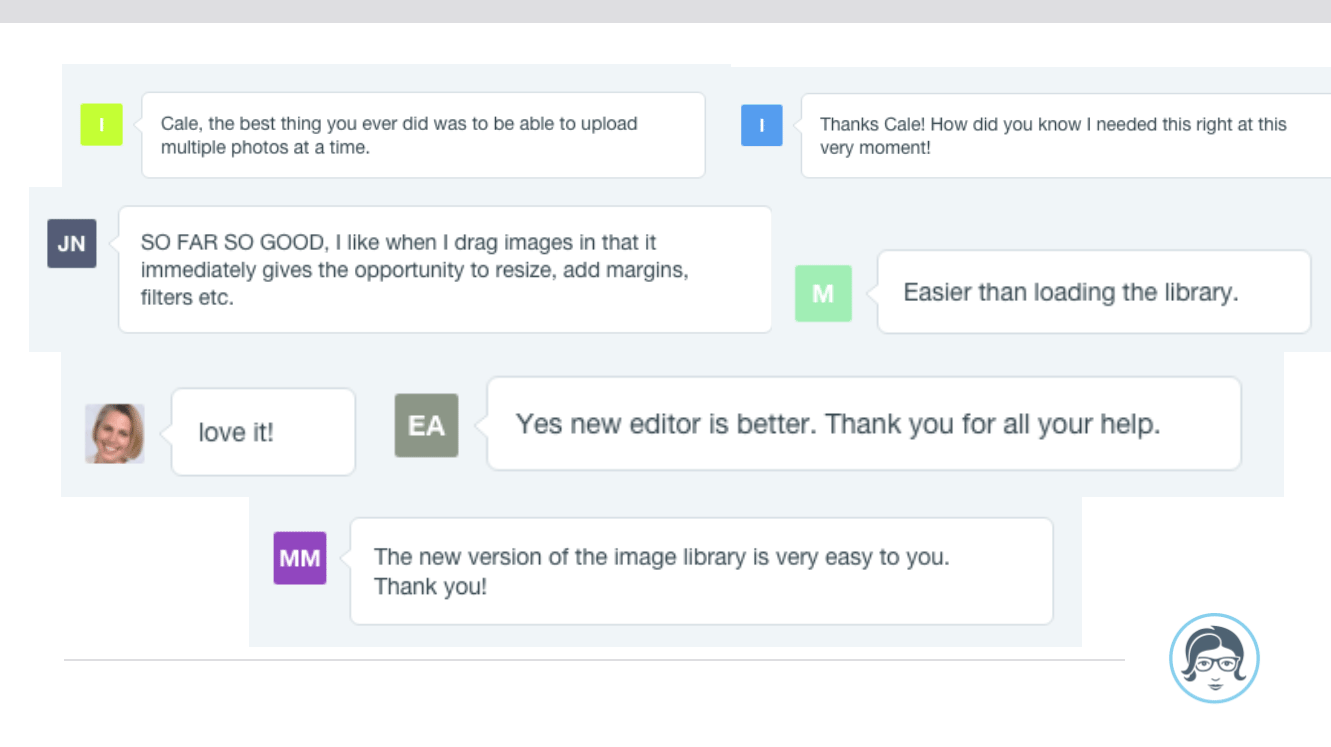
Task: Click the "Thanks Cale!" testimonial bubble
Action: [1060, 136]
